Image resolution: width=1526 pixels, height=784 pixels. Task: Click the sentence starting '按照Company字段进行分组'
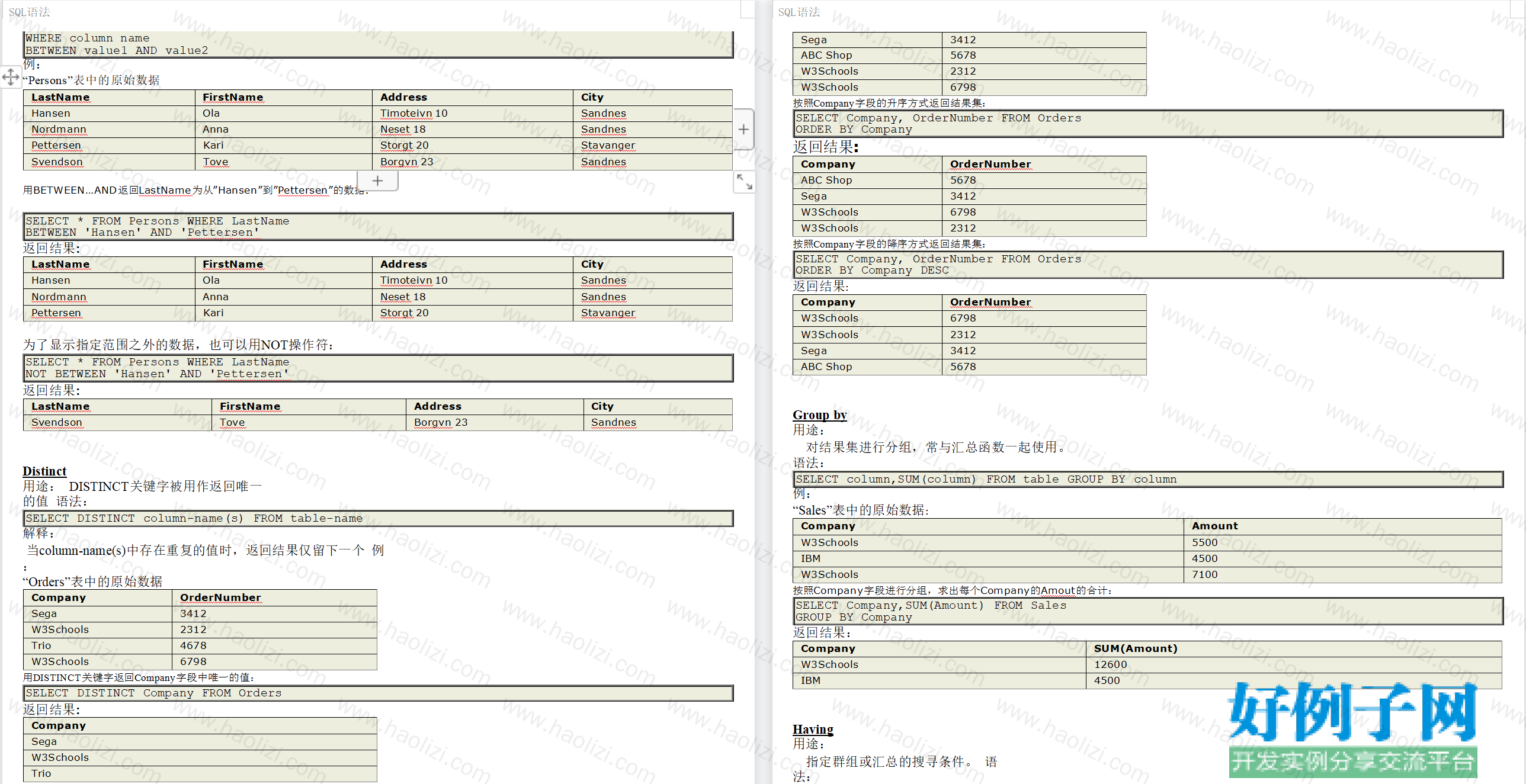coord(953,591)
